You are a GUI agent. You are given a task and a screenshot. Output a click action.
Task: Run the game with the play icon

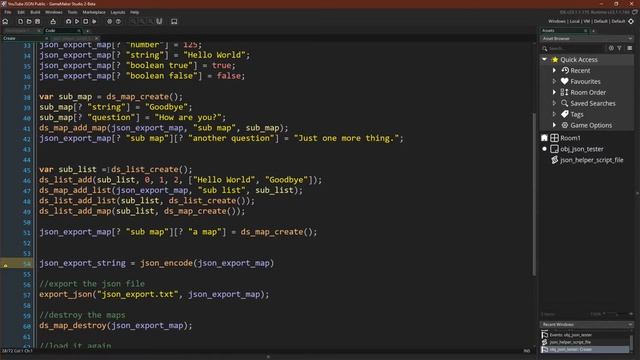(x=77, y=21)
